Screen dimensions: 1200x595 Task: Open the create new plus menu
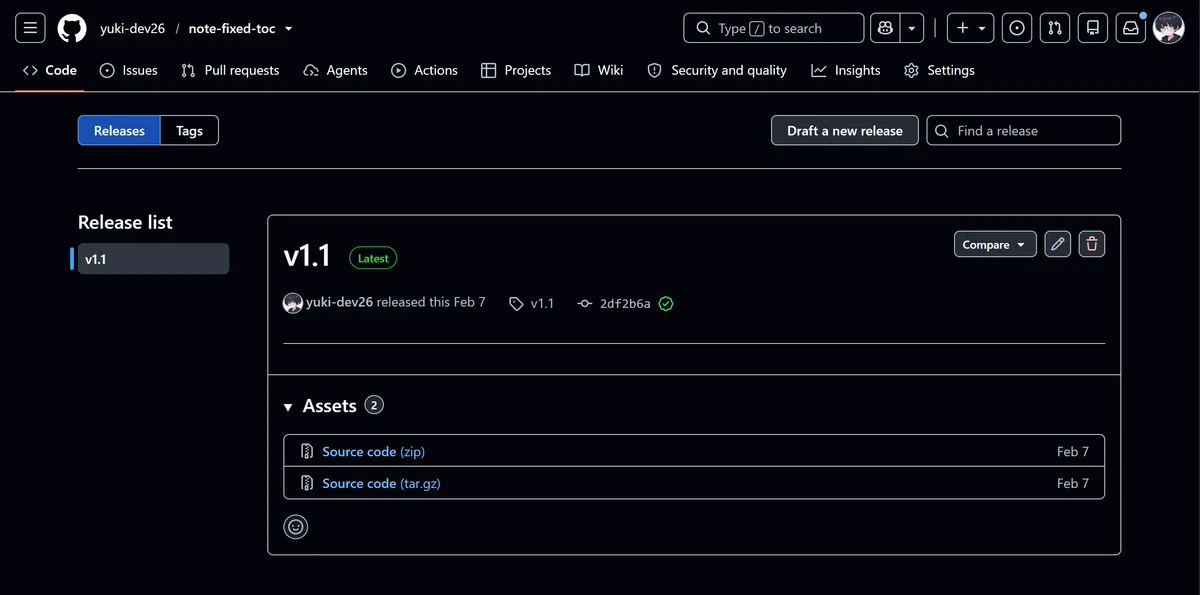[970, 28]
